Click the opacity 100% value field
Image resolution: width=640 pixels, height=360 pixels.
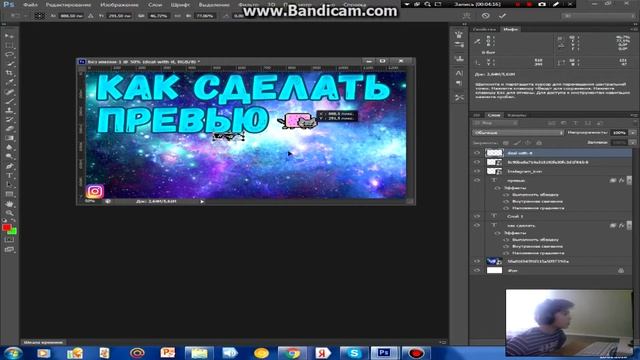(619, 133)
